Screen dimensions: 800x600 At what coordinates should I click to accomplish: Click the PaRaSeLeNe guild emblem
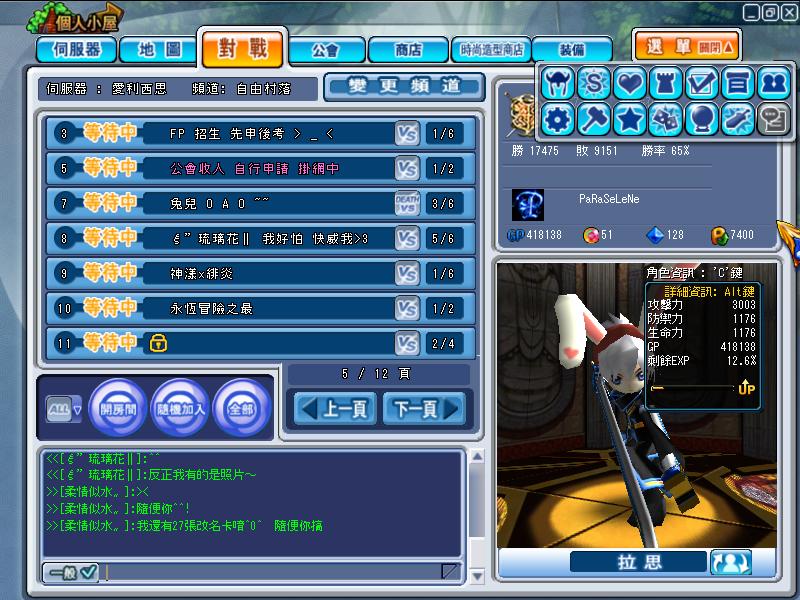[528, 205]
